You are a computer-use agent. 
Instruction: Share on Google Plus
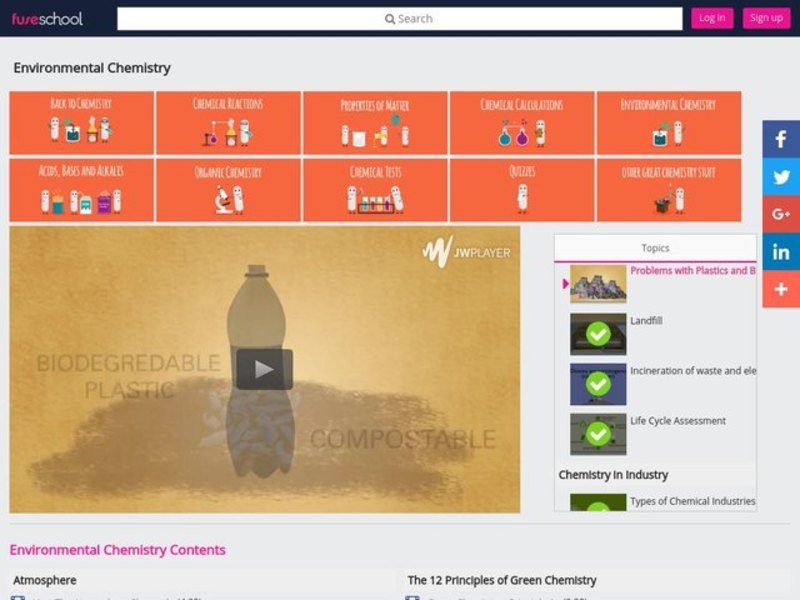781,214
